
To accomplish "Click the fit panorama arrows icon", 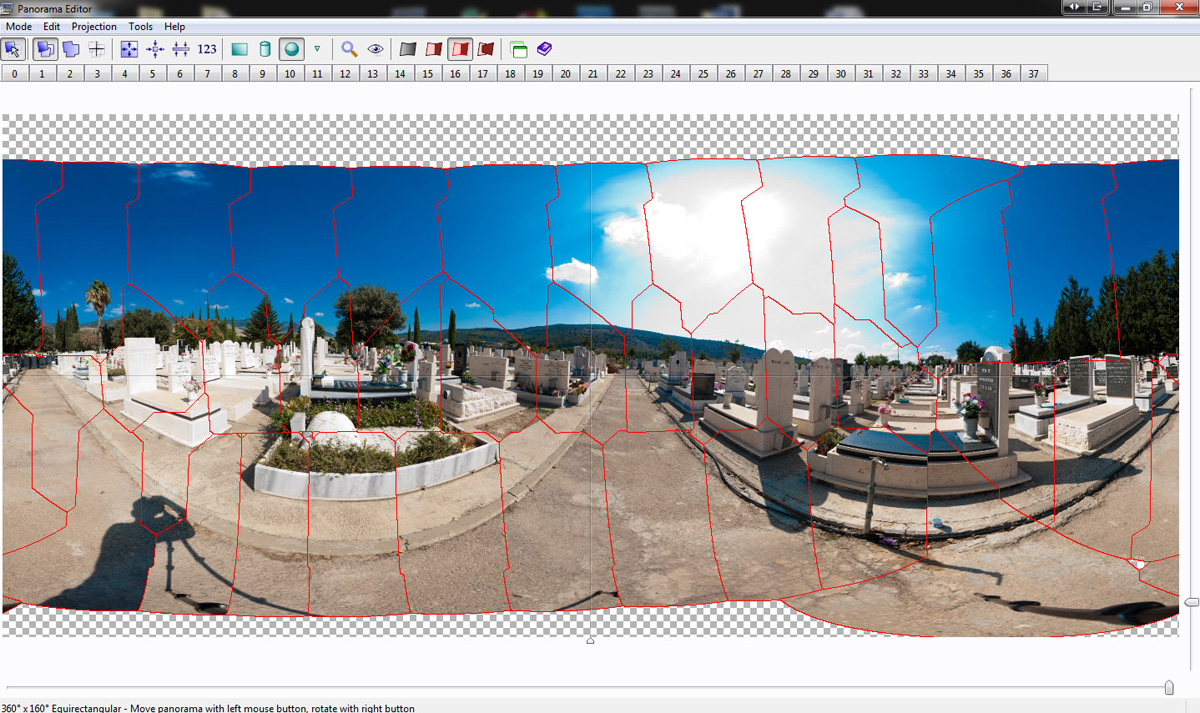I will pyautogui.click(x=129, y=49).
